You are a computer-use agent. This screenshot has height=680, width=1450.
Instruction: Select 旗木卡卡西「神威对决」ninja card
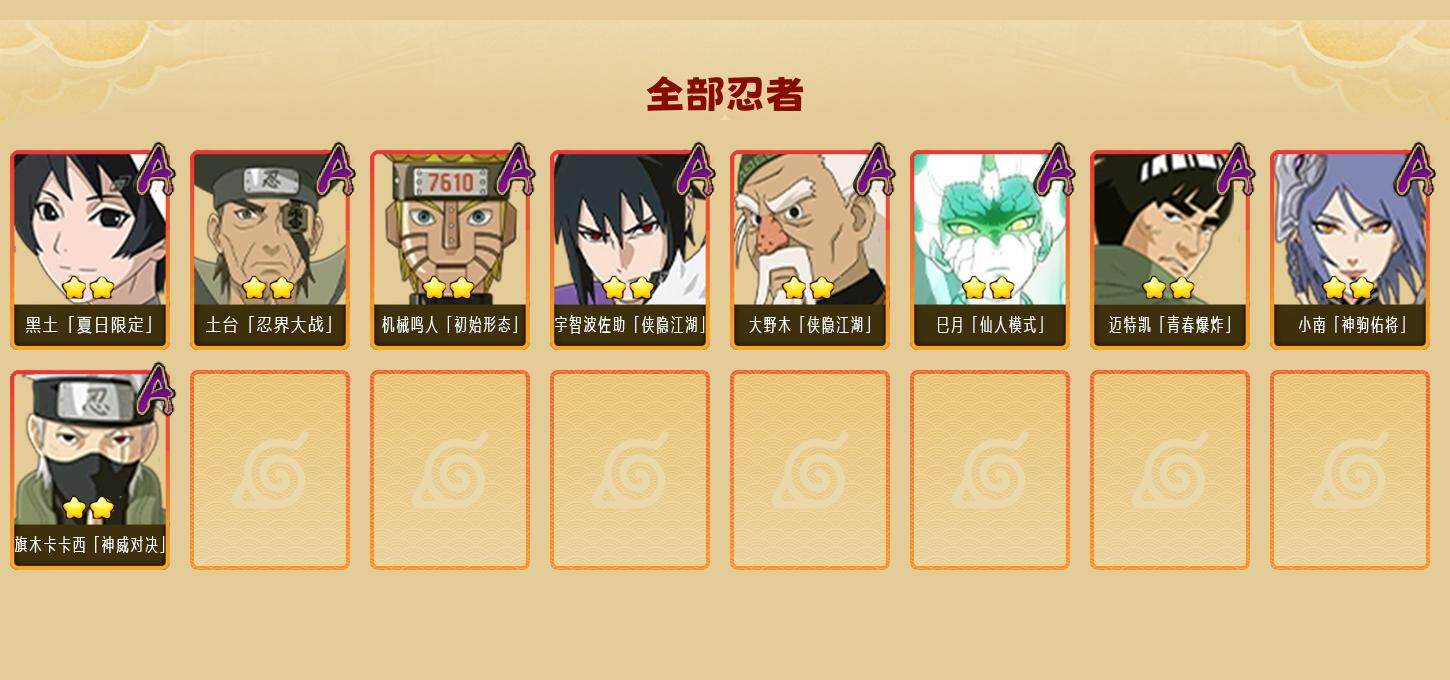click(90, 470)
